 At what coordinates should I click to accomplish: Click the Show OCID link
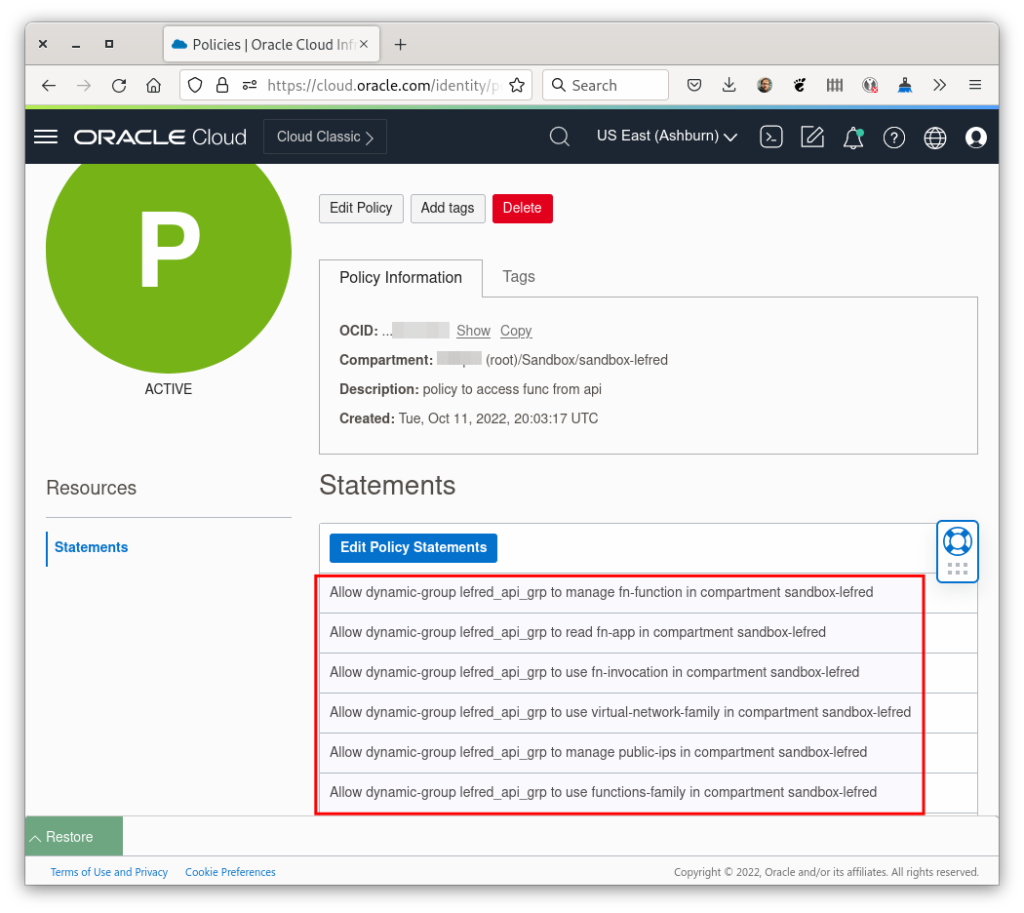473,331
